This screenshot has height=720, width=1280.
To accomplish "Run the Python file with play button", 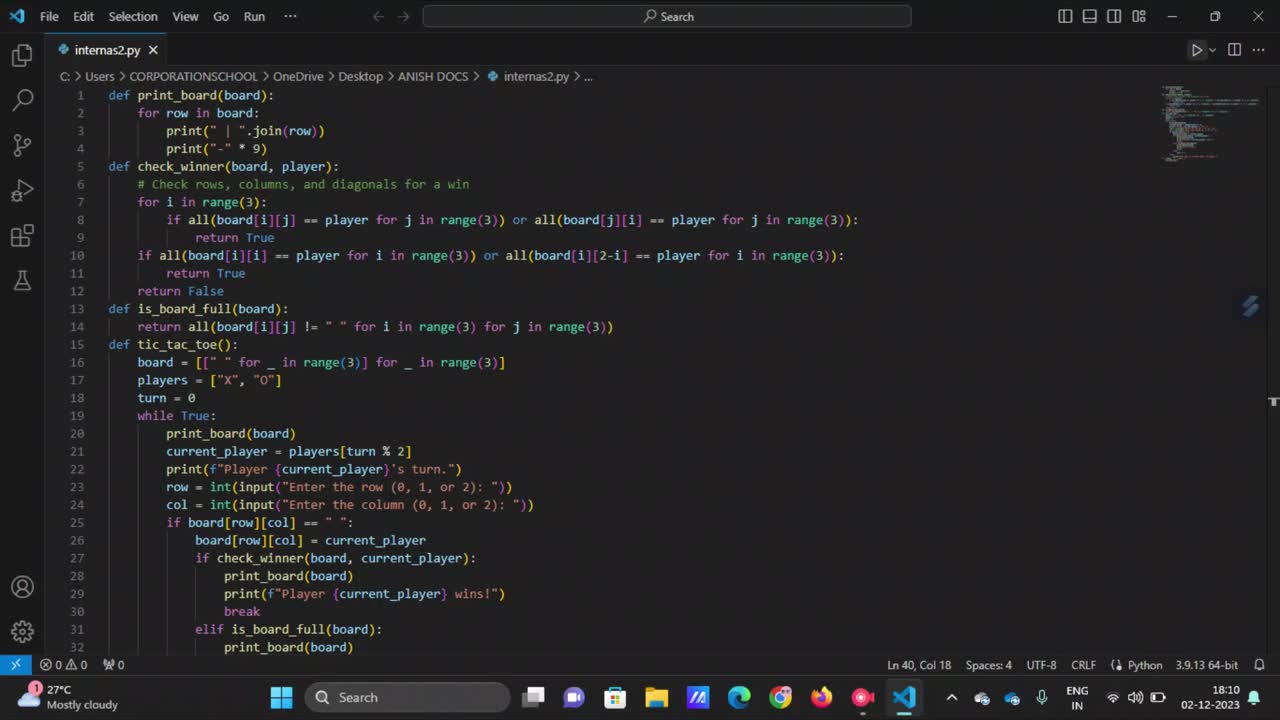I will click(x=1196, y=50).
